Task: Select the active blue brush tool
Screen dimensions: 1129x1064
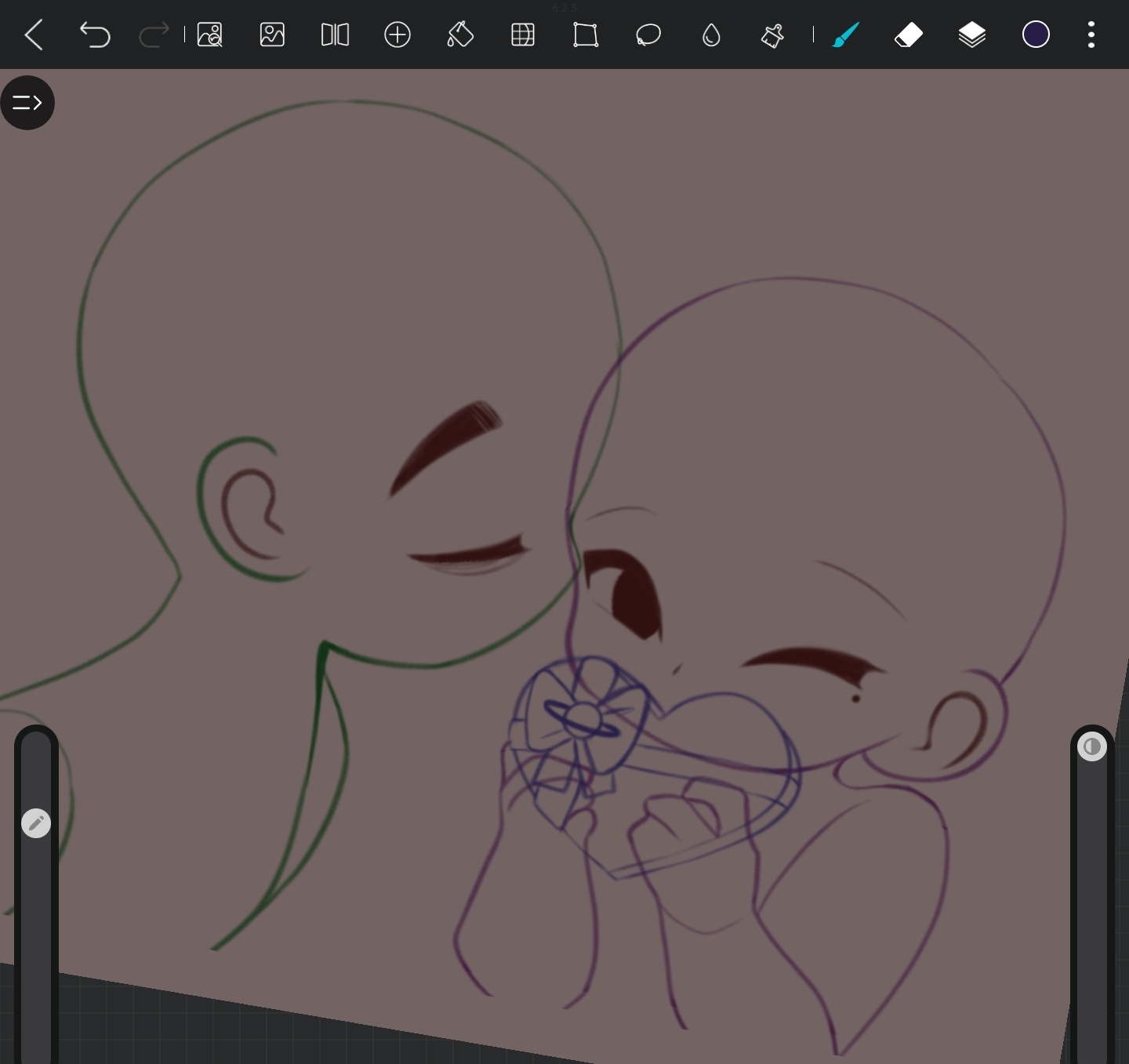Action: click(846, 35)
